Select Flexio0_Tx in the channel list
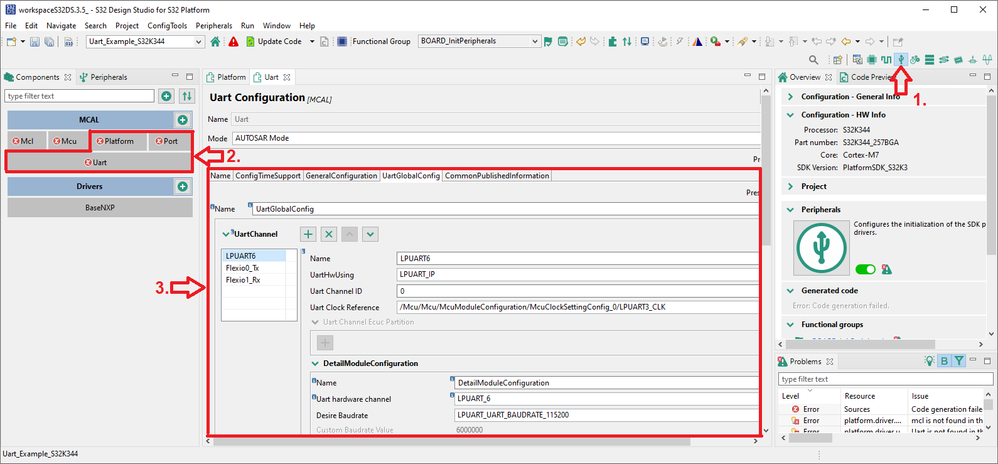Viewport: 998px width, 464px height. point(242,268)
